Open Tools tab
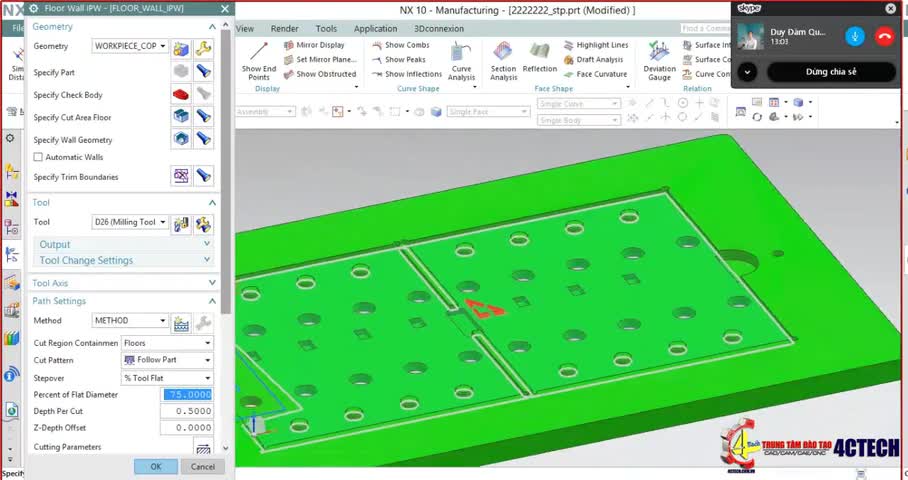The image size is (908, 480). (326, 28)
